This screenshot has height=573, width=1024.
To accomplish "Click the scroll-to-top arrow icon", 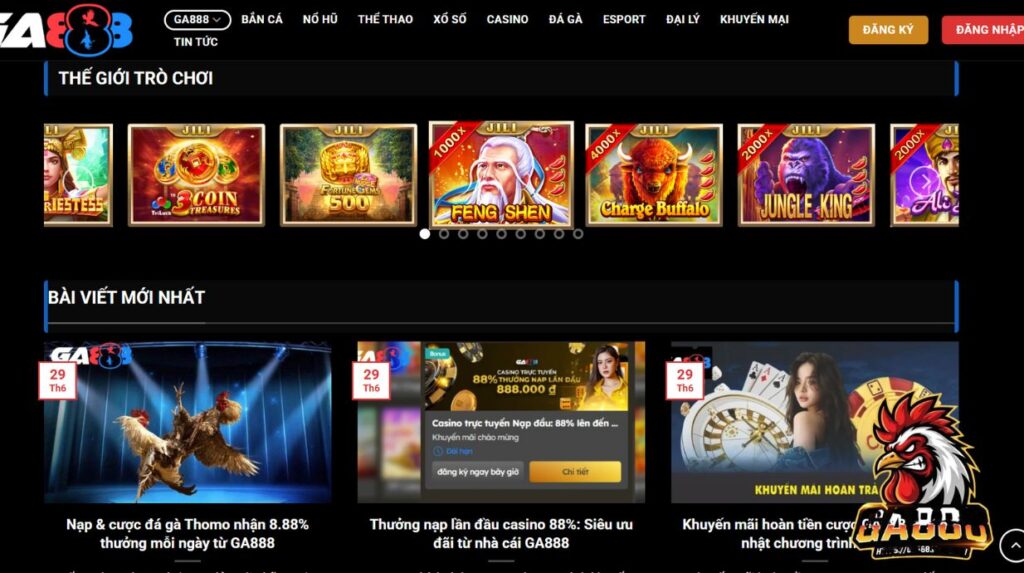I will click(x=1013, y=545).
